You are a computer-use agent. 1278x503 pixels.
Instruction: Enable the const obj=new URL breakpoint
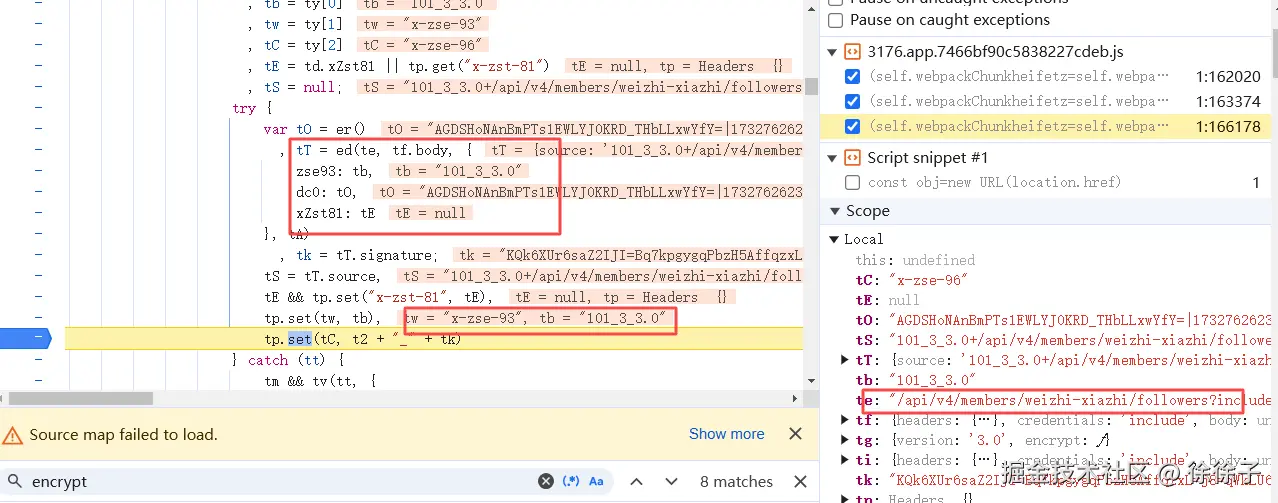click(x=852, y=182)
